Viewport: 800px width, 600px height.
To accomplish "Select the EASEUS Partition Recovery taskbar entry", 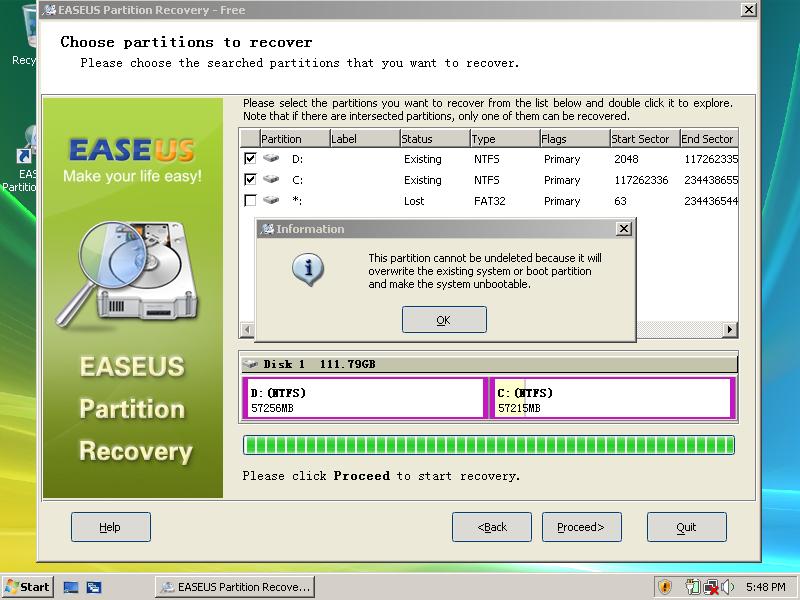I will pyautogui.click(x=235, y=587).
